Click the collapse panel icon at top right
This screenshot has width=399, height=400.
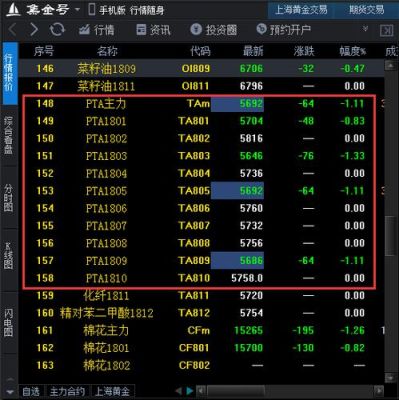[386, 31]
